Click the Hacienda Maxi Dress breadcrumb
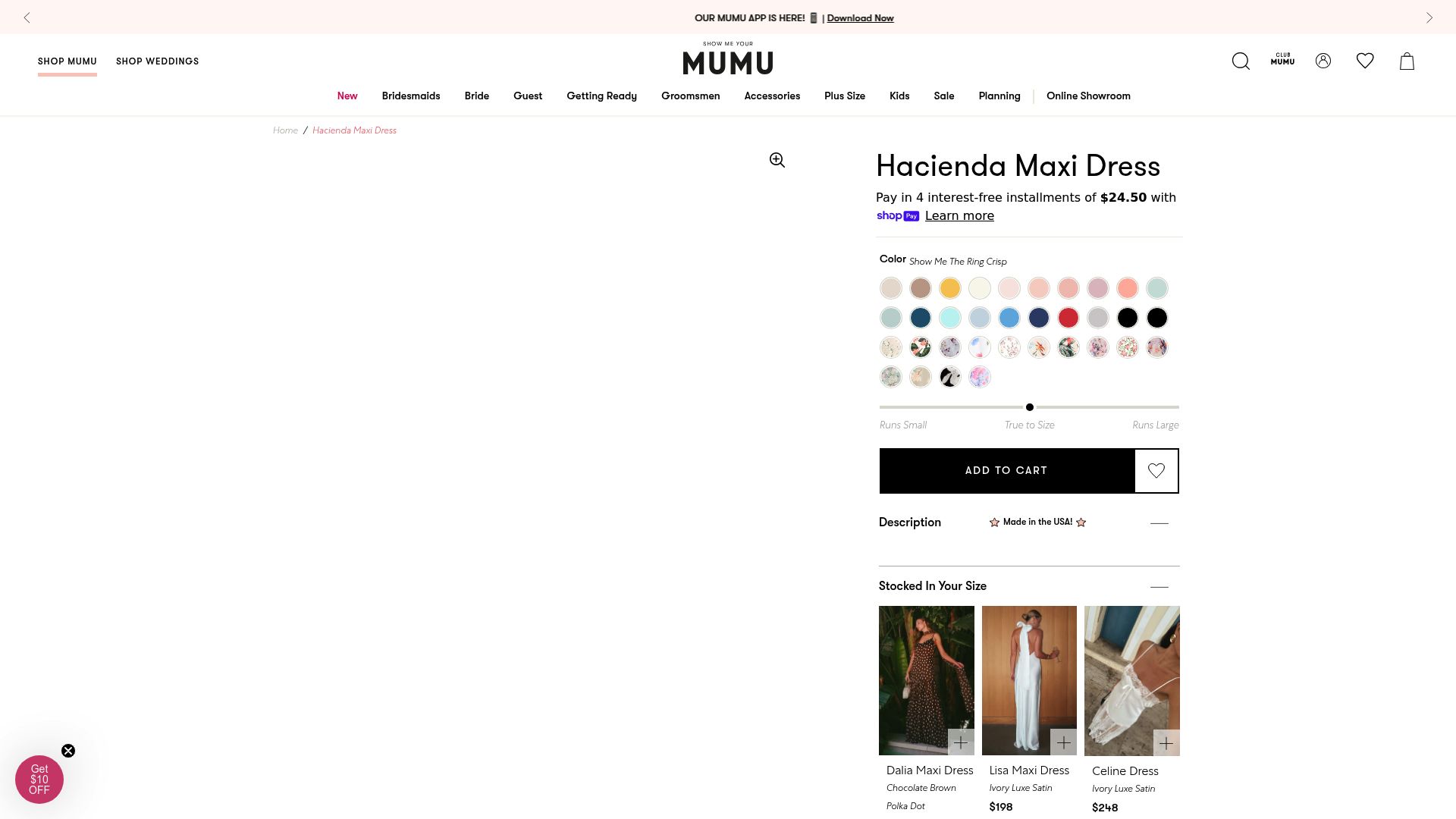 coord(354,130)
